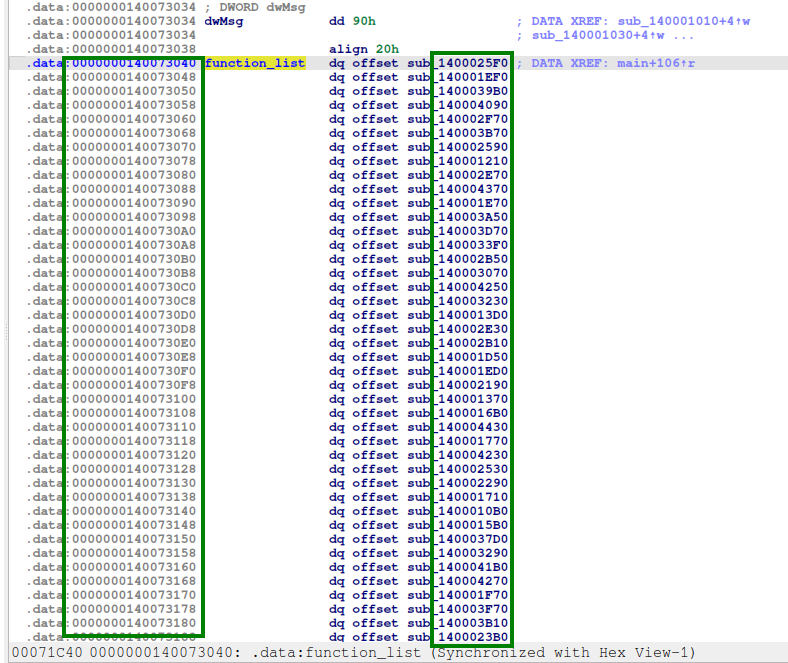Click address .data:0000000140073178
Viewport: 788px width, 663px height.
click(111, 609)
